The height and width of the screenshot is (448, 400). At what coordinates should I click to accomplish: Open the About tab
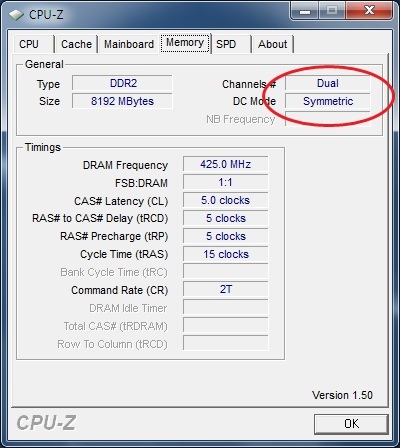point(272,44)
